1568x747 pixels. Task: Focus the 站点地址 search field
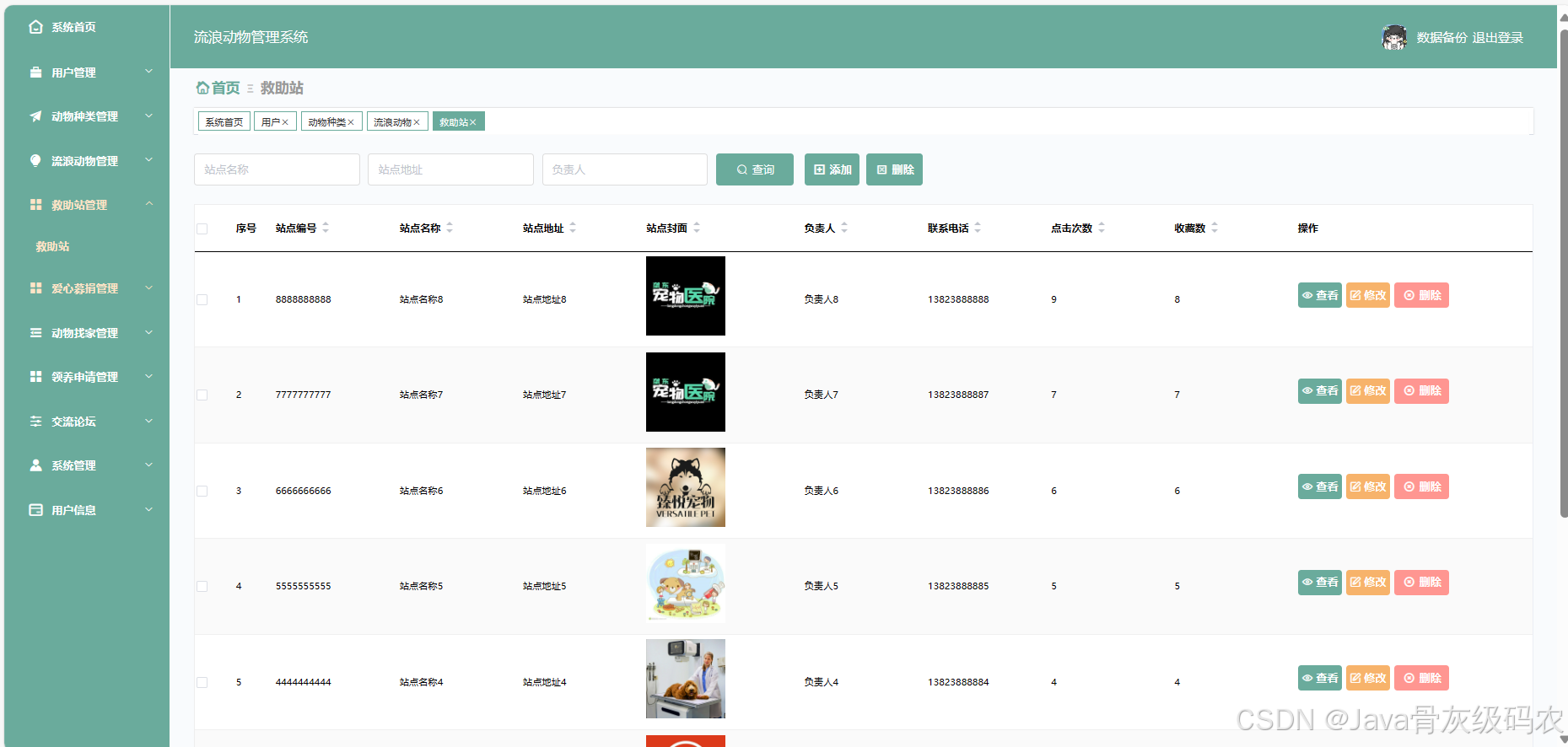point(450,169)
